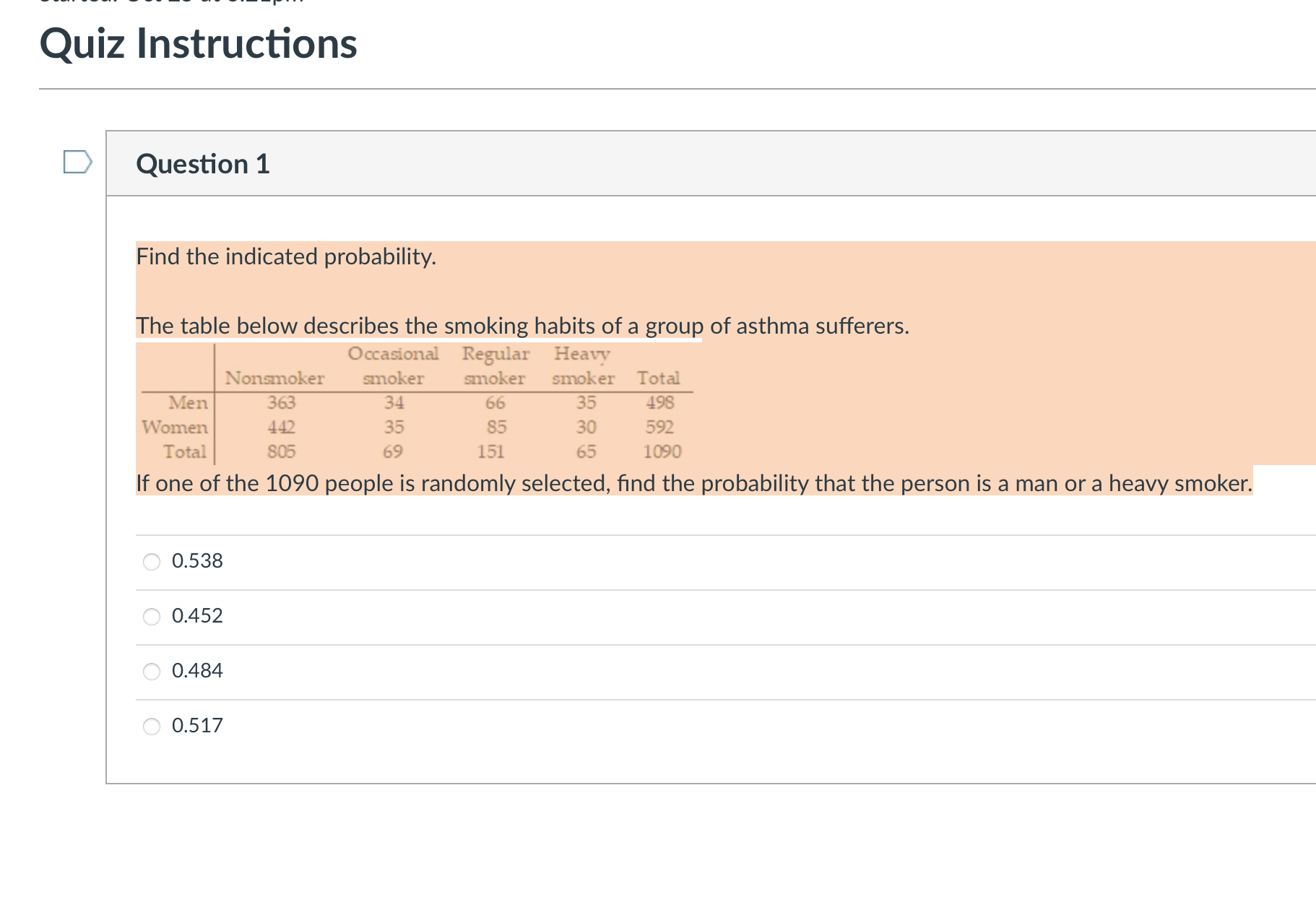1316x923 pixels.
Task: Click the highlighted probability question text
Action: (x=693, y=483)
